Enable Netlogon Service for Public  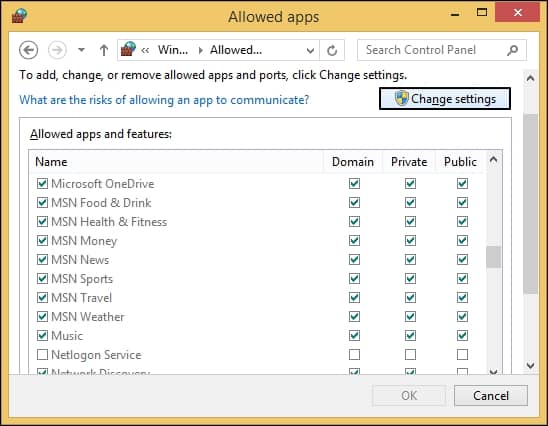click(x=462, y=355)
